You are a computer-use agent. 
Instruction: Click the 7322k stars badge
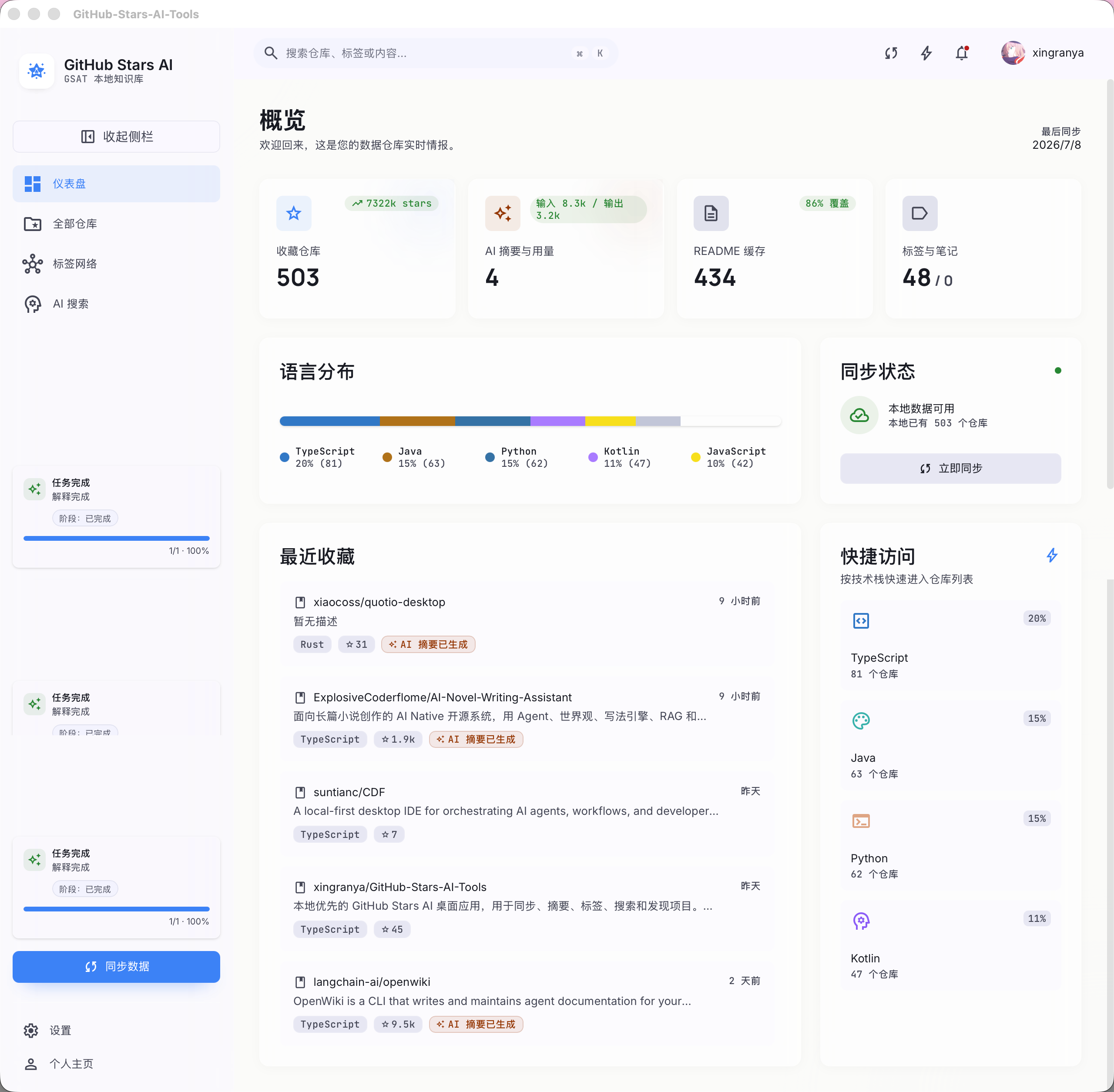(x=392, y=204)
